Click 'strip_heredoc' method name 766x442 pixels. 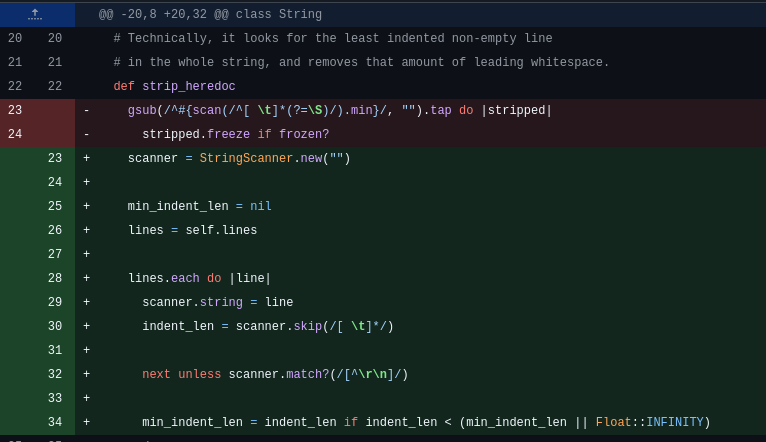coord(189,86)
